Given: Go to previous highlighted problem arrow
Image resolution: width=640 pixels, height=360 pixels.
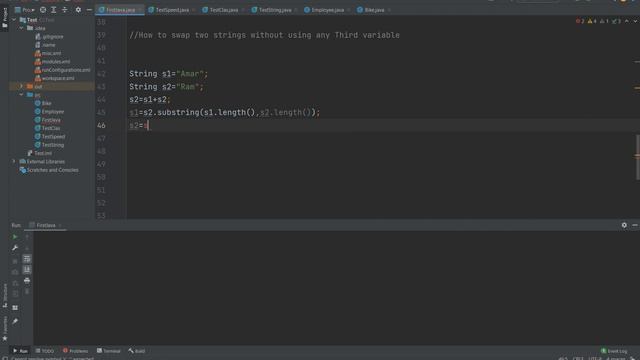Looking at the screenshot, I should click(627, 21).
